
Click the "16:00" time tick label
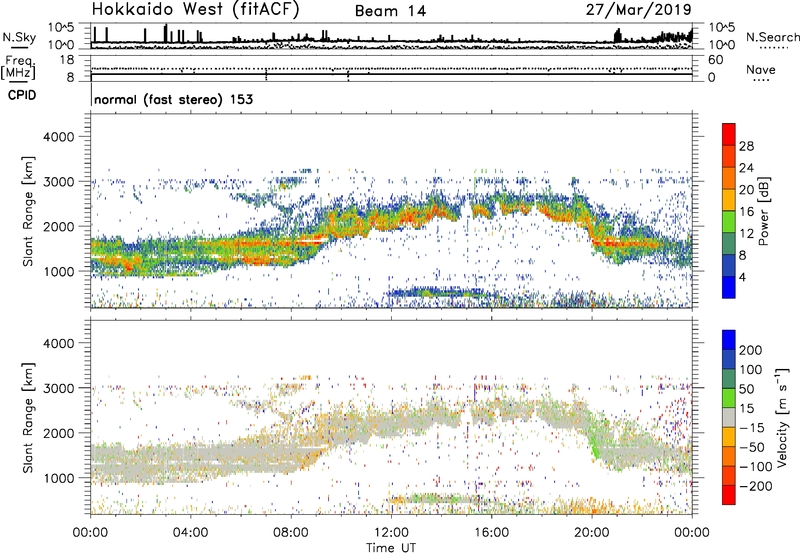[x=491, y=533]
